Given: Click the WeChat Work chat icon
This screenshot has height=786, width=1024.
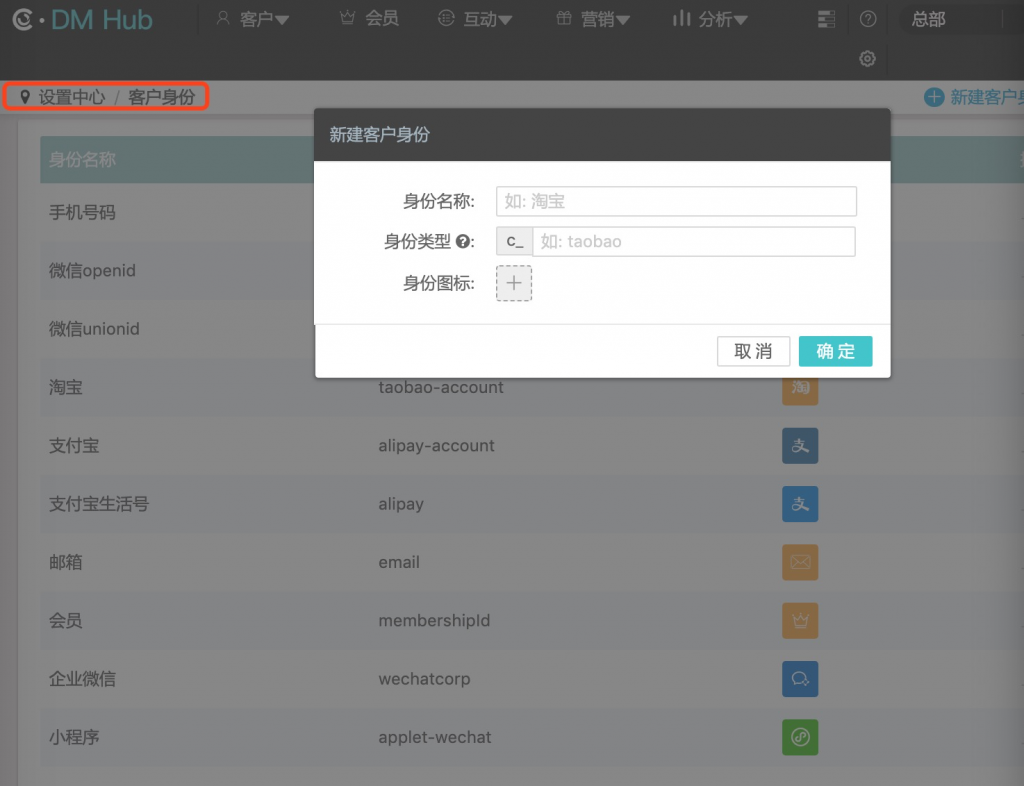Looking at the screenshot, I should tap(800, 679).
